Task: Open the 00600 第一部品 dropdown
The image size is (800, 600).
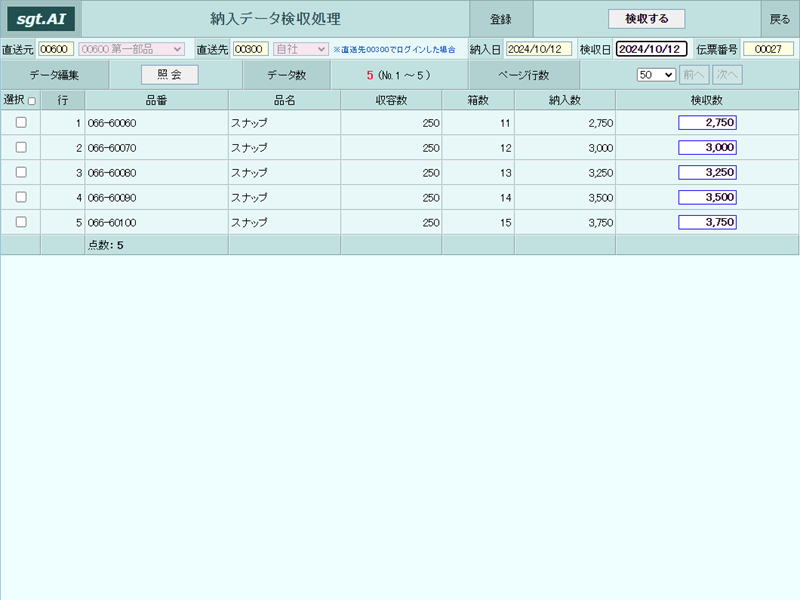Action: pyautogui.click(x=132, y=49)
